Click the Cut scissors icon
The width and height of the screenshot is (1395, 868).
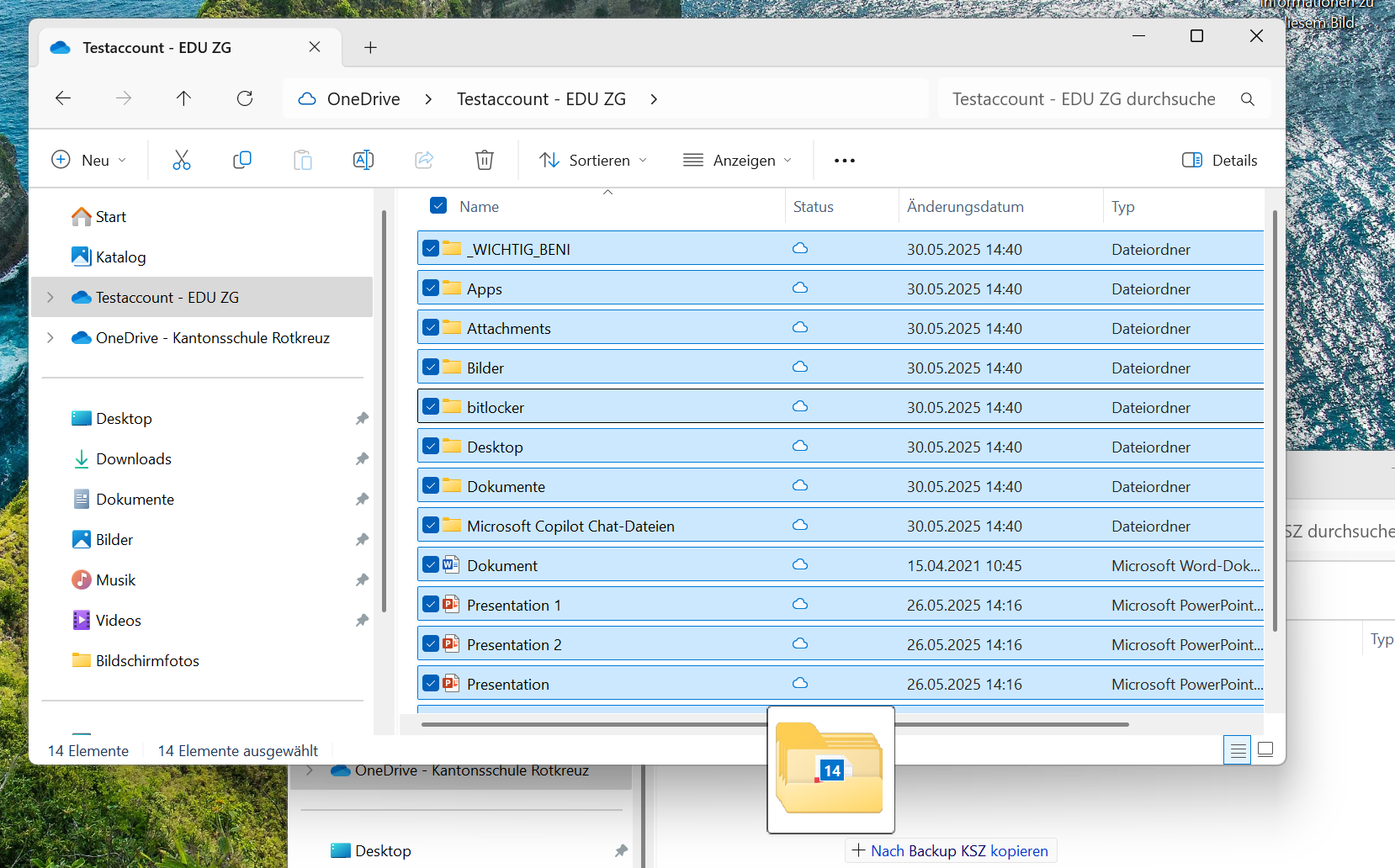click(182, 160)
